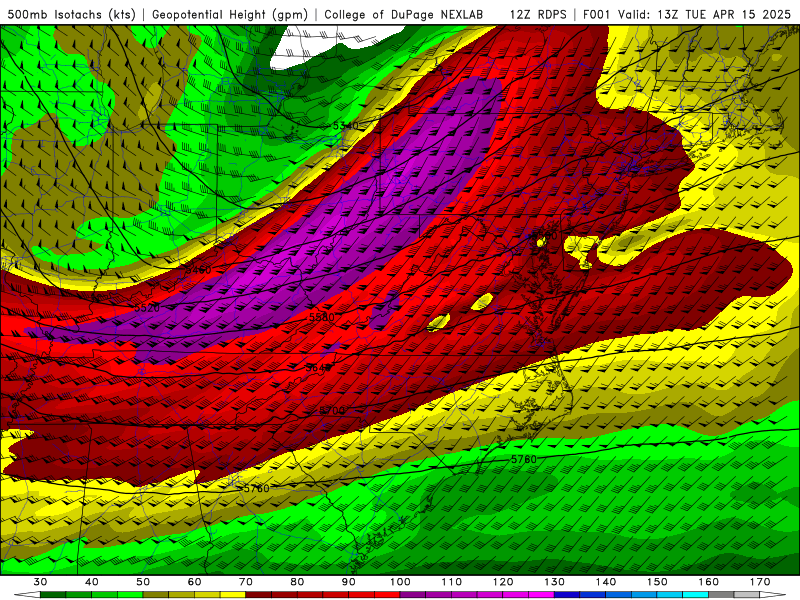Screen dimensions: 800x600
Task: Click the 5520 height contour label
Action: click(x=147, y=308)
